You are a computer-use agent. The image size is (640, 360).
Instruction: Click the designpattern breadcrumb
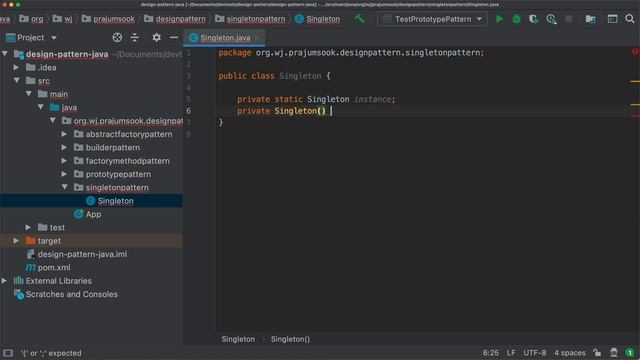[x=175, y=19]
